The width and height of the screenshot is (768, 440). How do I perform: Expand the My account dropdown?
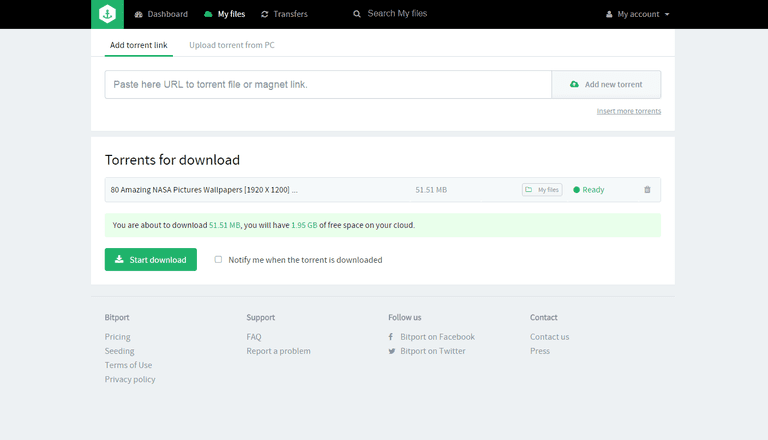[x=638, y=14]
